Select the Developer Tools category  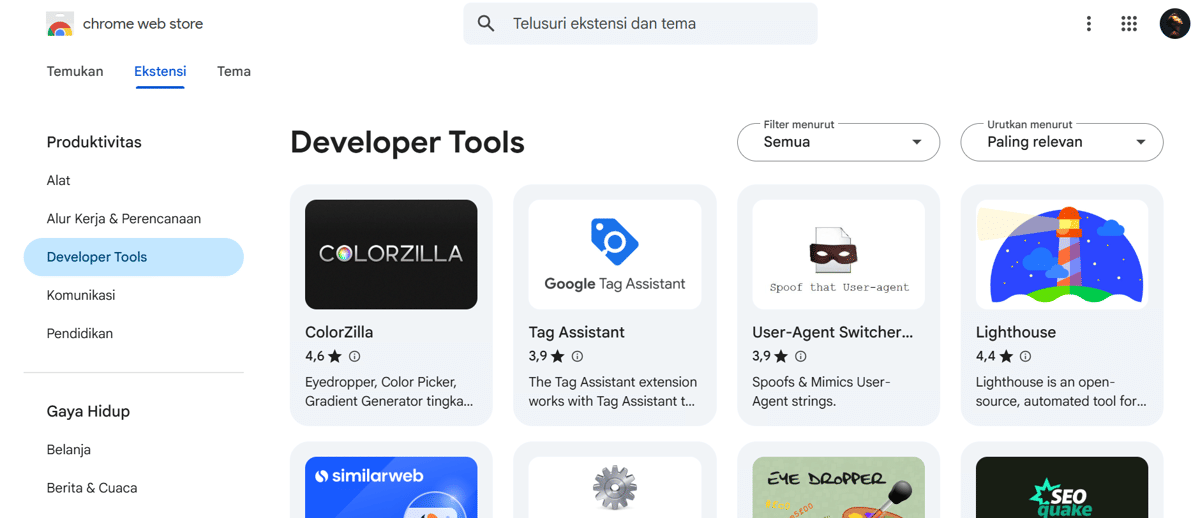(x=133, y=257)
